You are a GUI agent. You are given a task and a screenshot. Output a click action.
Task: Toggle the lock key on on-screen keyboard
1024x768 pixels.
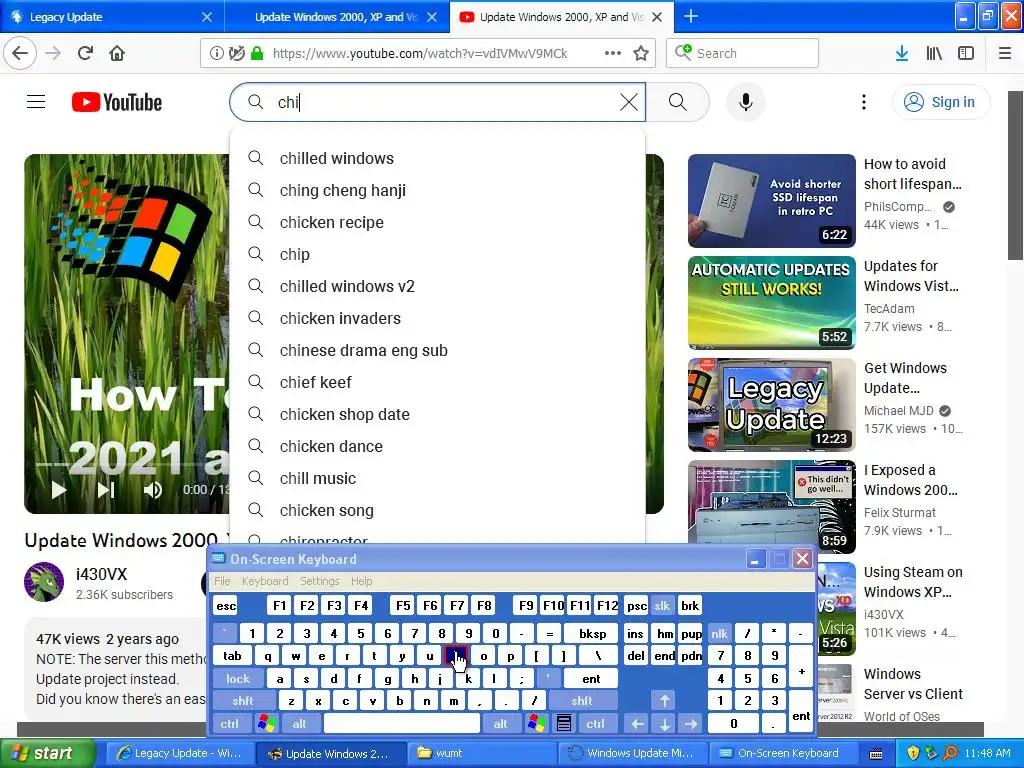pyautogui.click(x=238, y=679)
